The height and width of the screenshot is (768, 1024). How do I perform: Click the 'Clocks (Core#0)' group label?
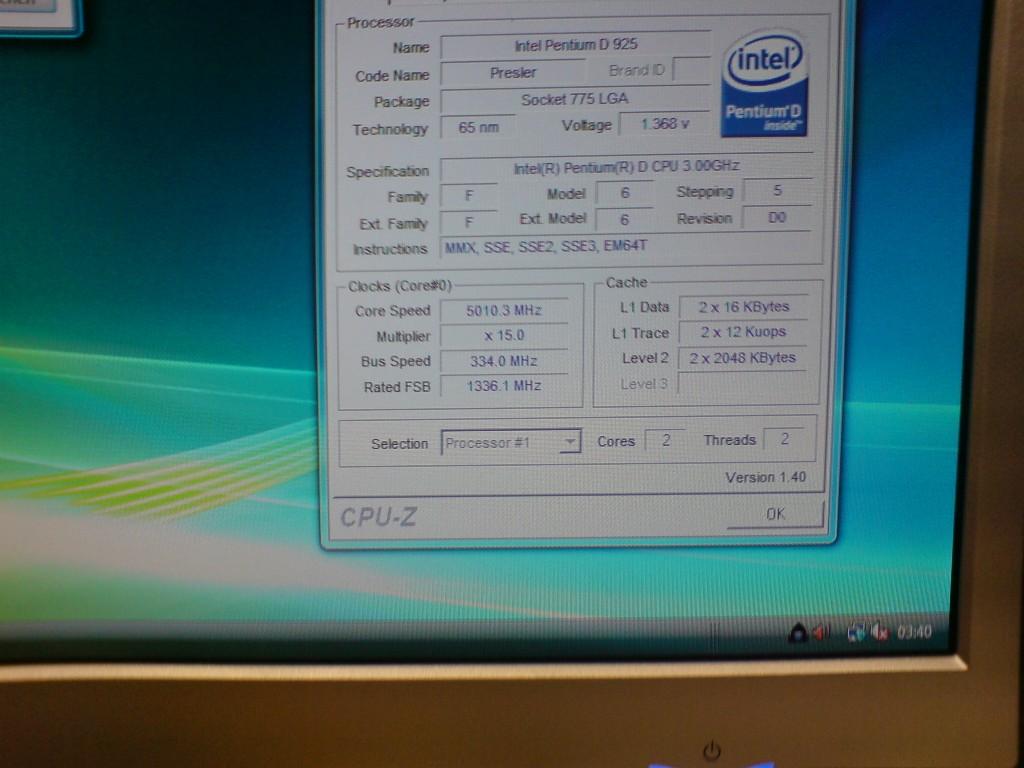(x=400, y=286)
